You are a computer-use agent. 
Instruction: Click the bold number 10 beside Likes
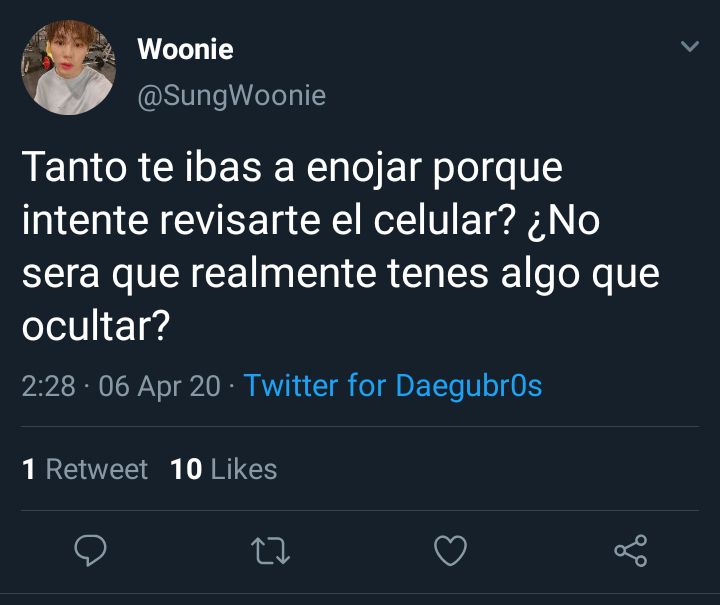(186, 469)
